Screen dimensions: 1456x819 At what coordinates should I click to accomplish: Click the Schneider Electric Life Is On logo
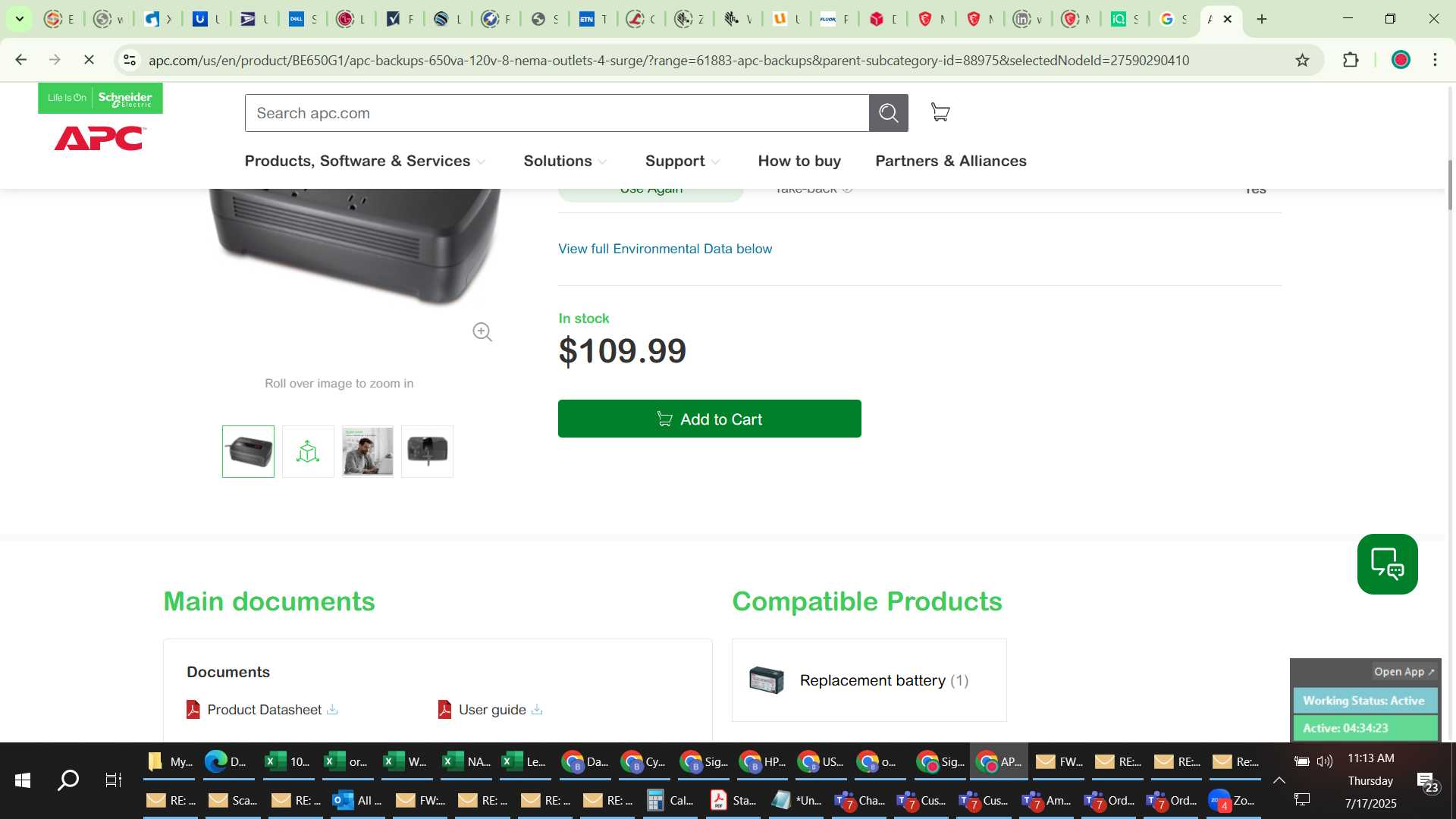click(x=100, y=98)
